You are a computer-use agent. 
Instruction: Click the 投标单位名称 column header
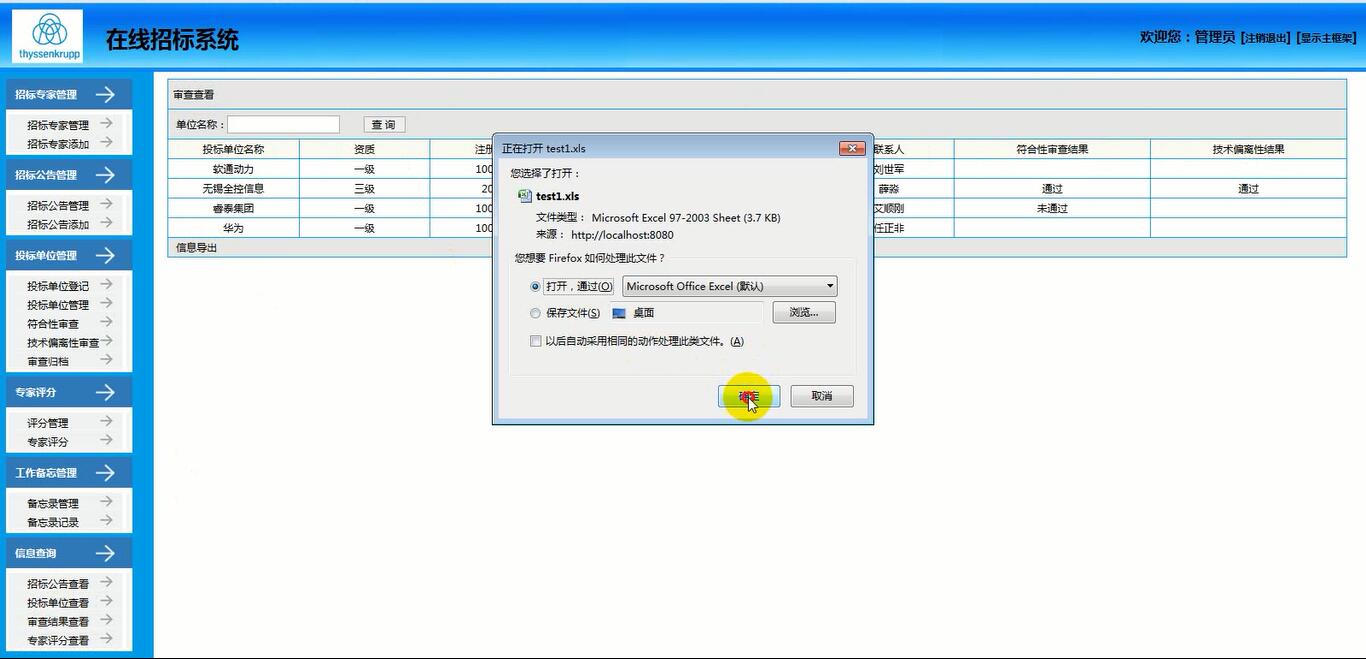click(x=233, y=149)
